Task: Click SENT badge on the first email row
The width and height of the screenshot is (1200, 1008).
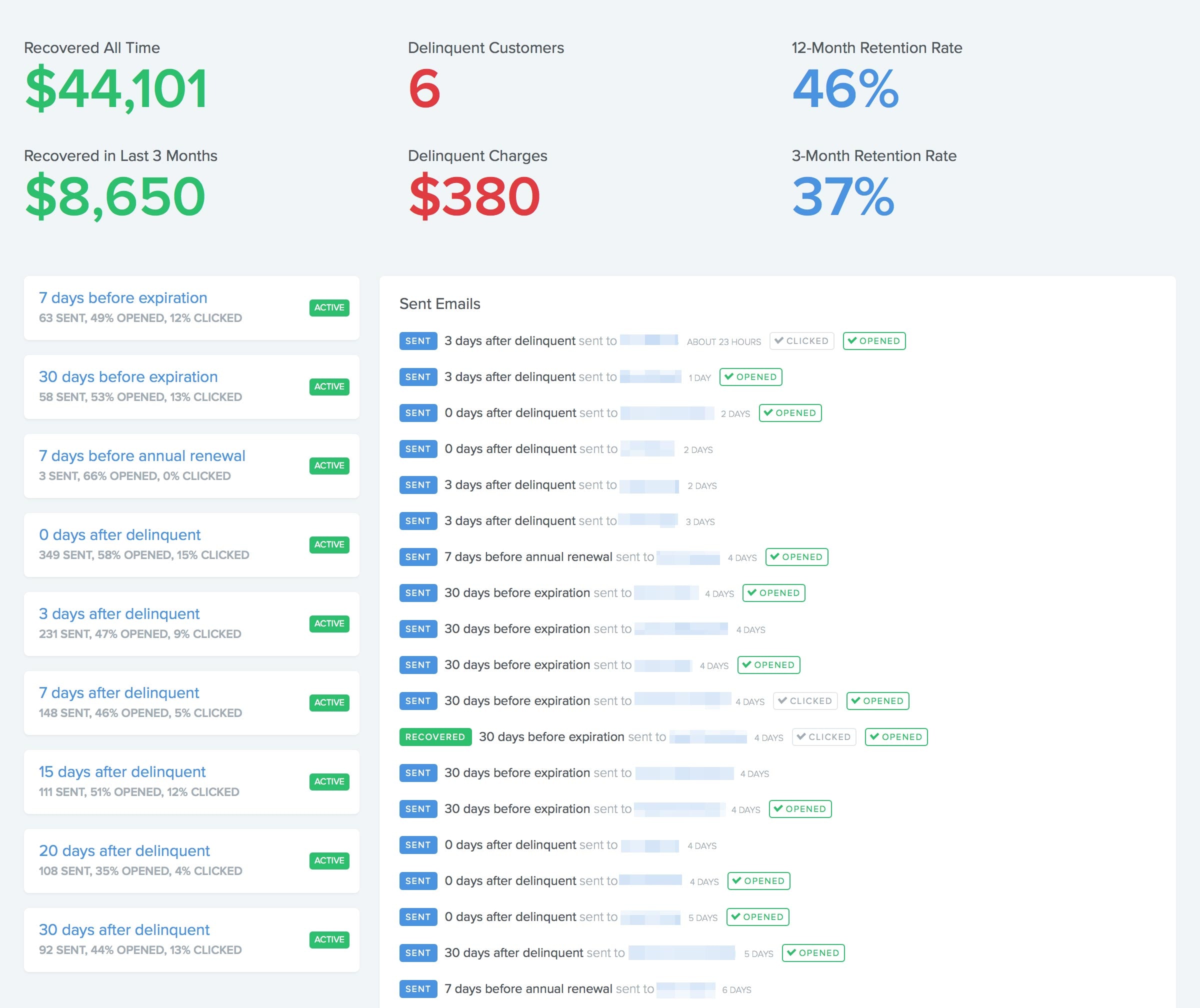Action: point(417,340)
